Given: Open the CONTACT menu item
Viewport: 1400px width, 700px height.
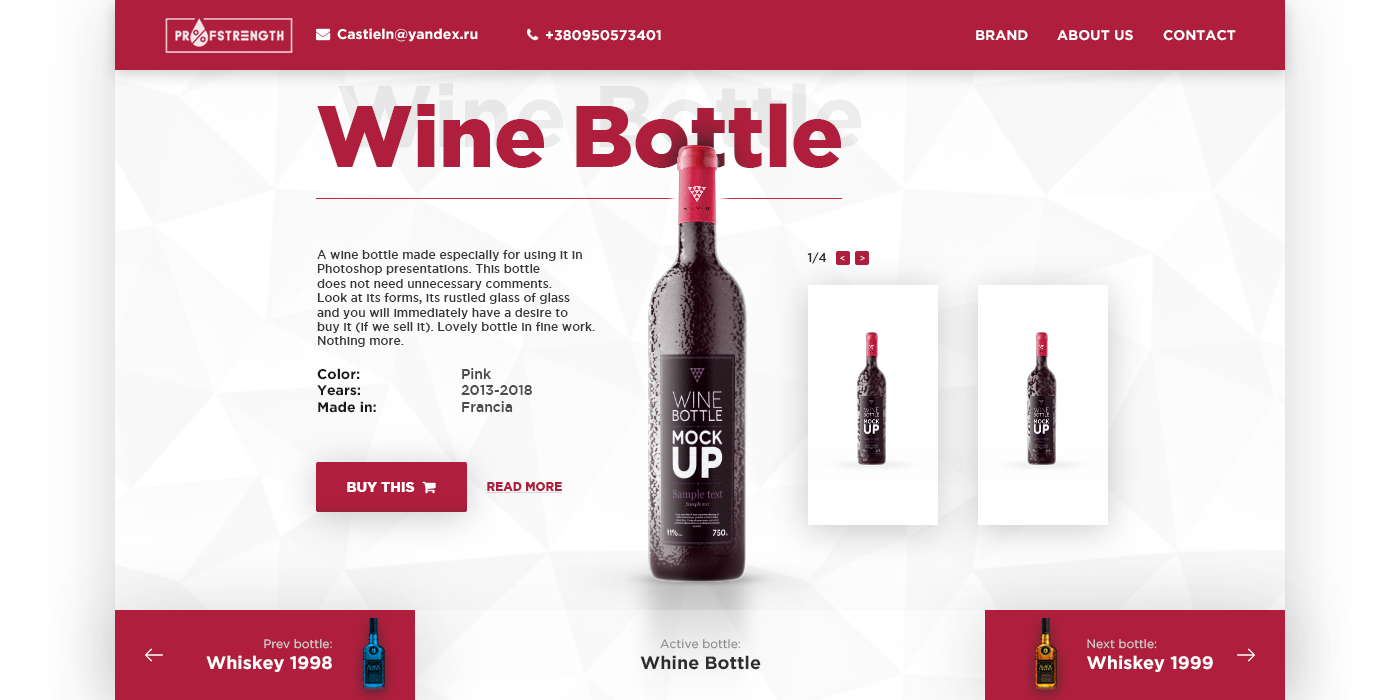Looking at the screenshot, I should (1199, 35).
